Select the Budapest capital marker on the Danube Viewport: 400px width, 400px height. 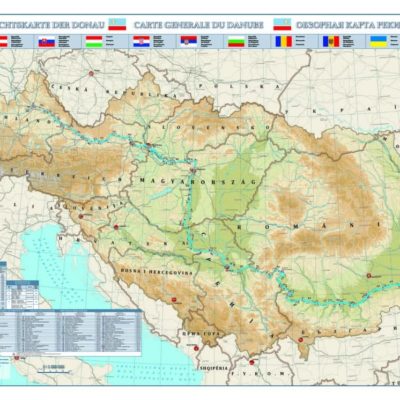tap(193, 170)
